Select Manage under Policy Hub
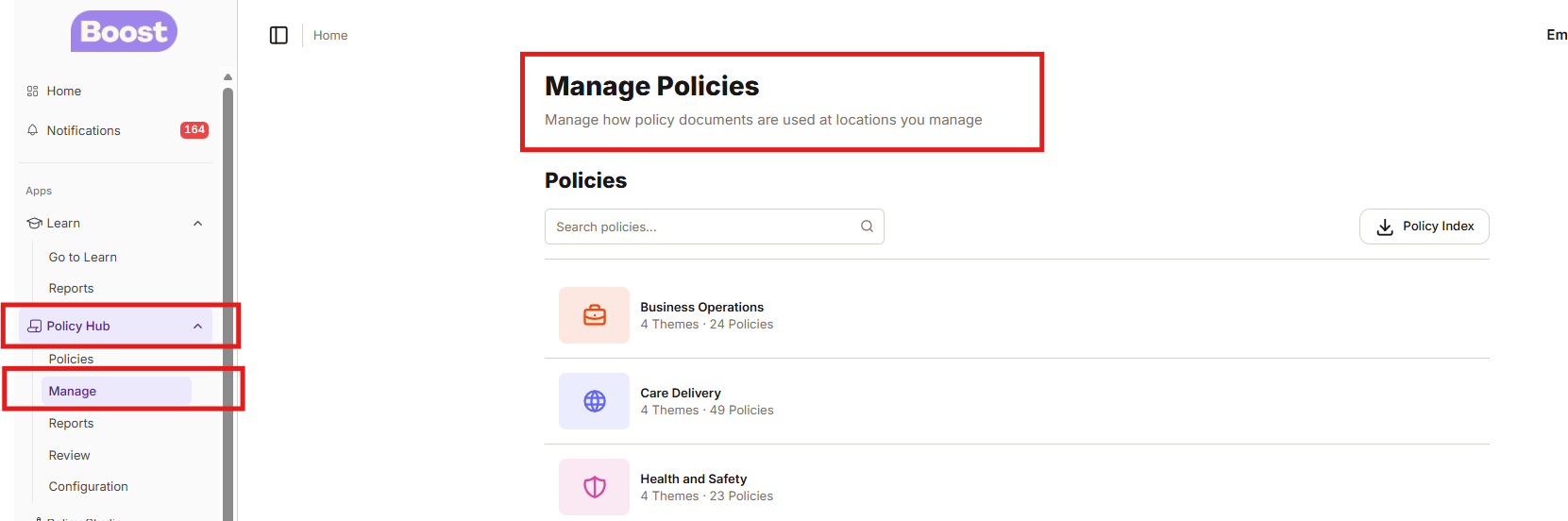Screen dimensions: 1568x521 click(73, 392)
